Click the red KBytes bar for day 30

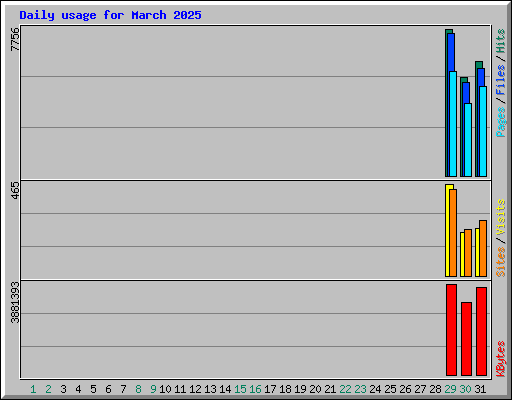466,339
